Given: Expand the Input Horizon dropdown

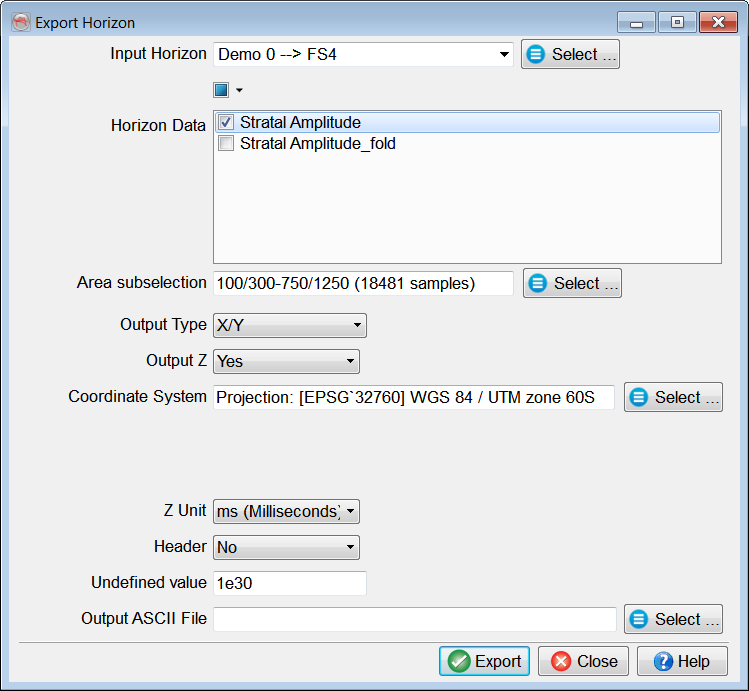Looking at the screenshot, I should [504, 55].
